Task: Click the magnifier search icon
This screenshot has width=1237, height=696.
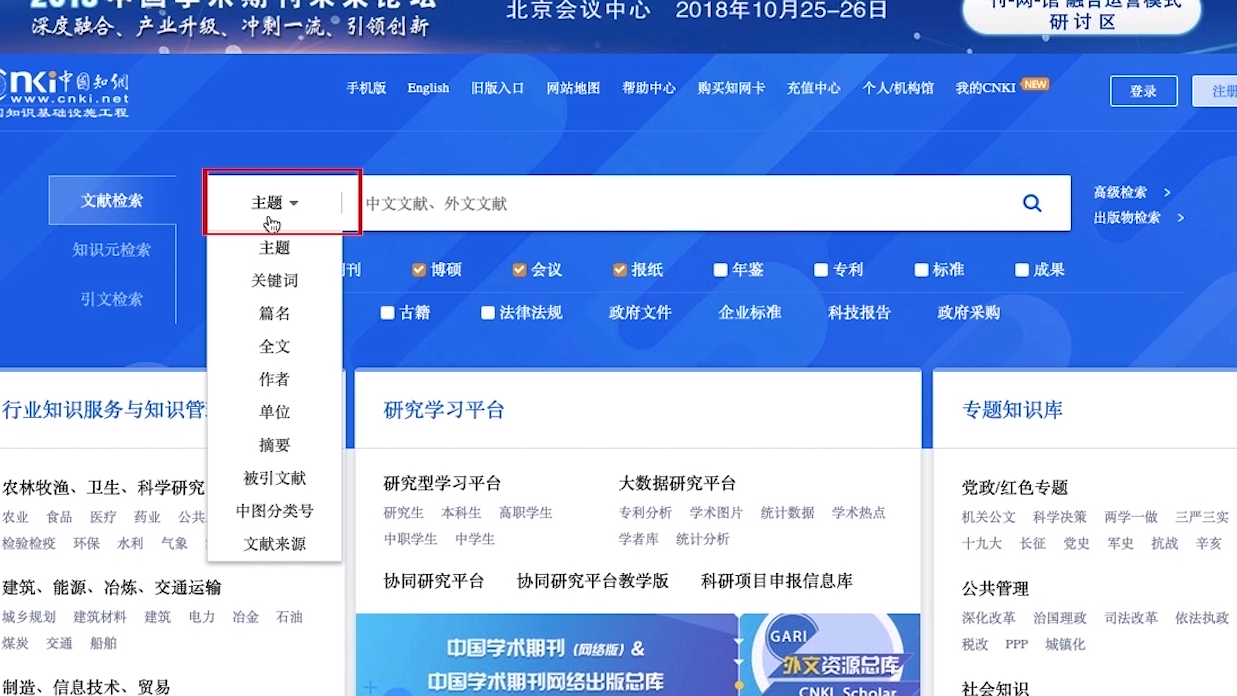Action: [1032, 203]
